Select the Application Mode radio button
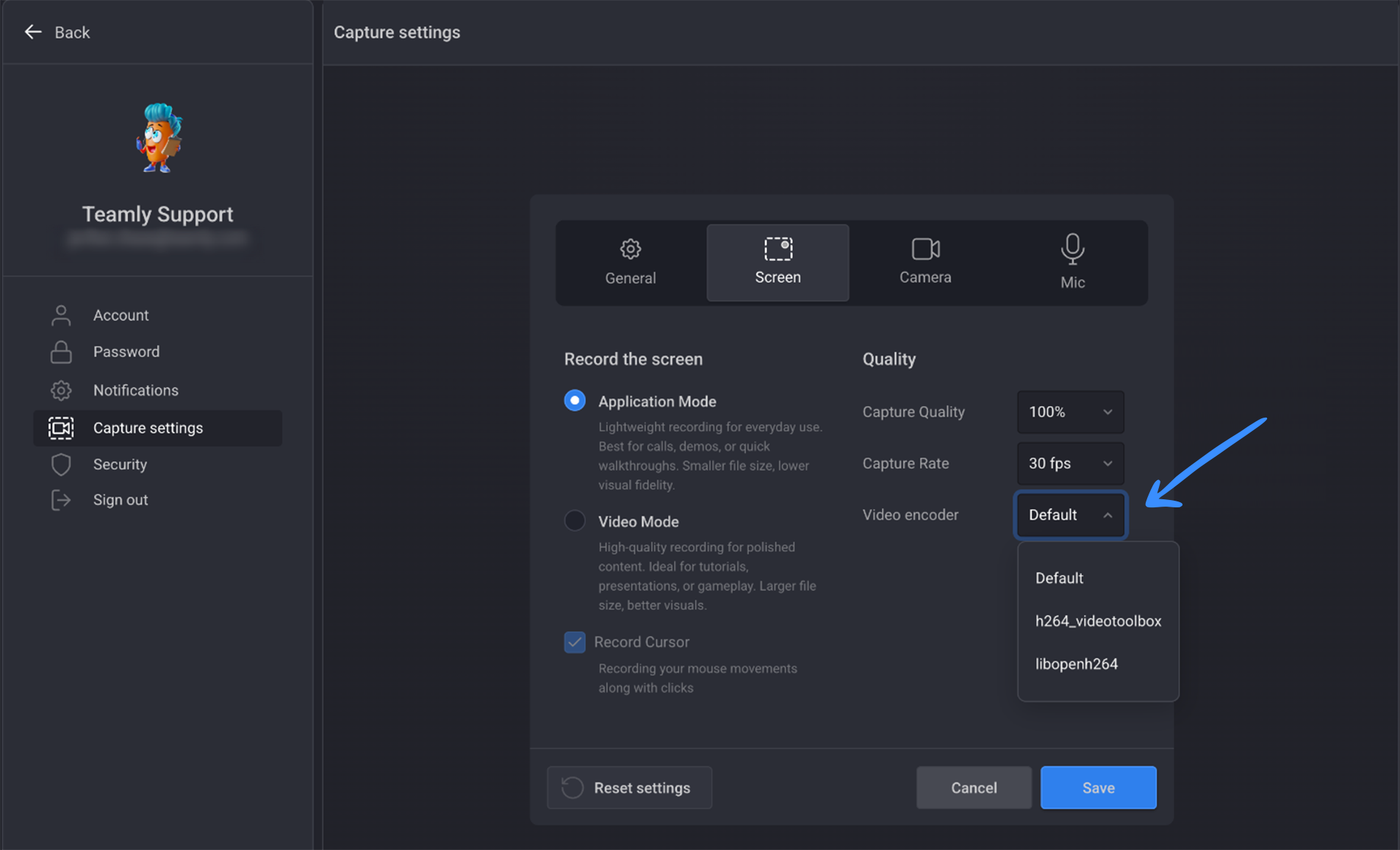The width and height of the screenshot is (1400, 850). click(575, 401)
